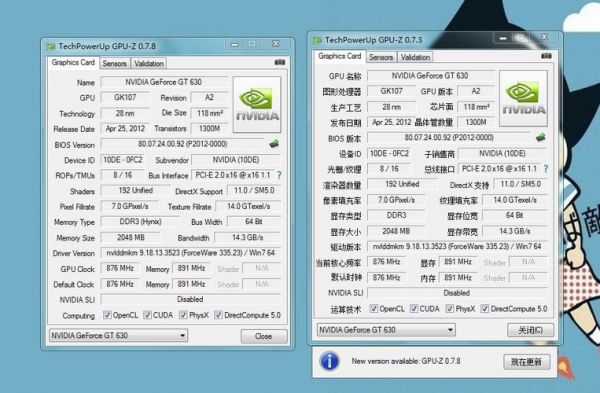
Task: Click 'New version available: GPU-Z 0.7.8' text
Action: coord(406,361)
